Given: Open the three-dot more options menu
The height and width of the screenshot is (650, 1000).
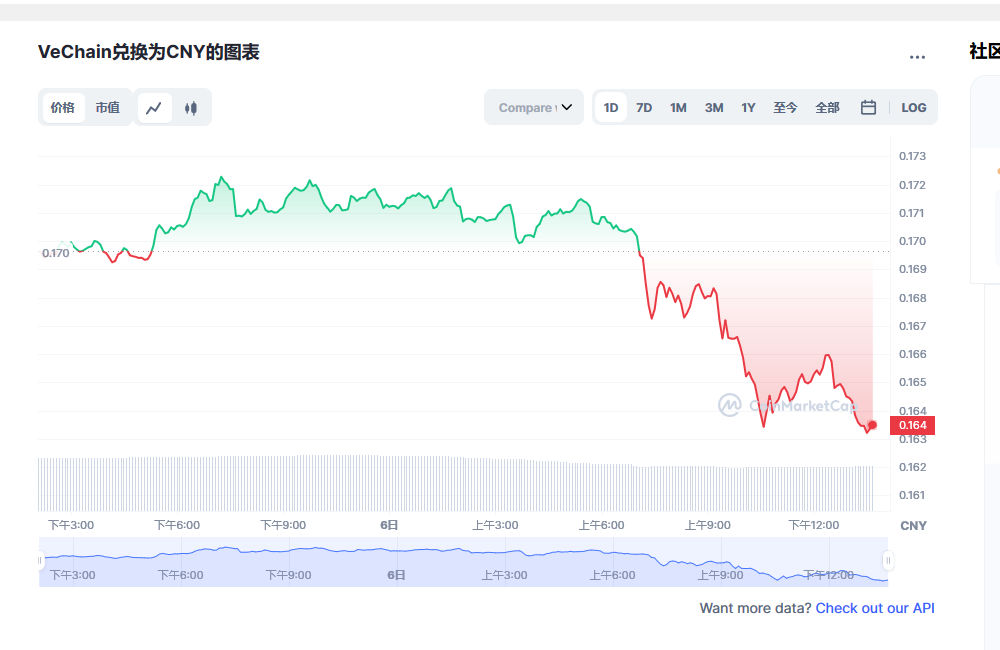Looking at the screenshot, I should click(x=917, y=57).
